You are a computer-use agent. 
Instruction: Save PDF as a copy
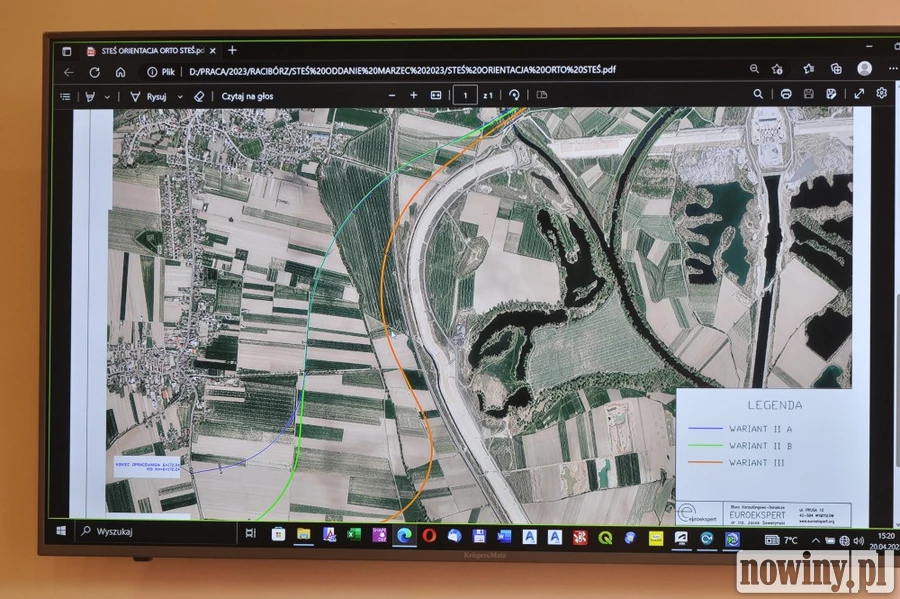coord(831,94)
